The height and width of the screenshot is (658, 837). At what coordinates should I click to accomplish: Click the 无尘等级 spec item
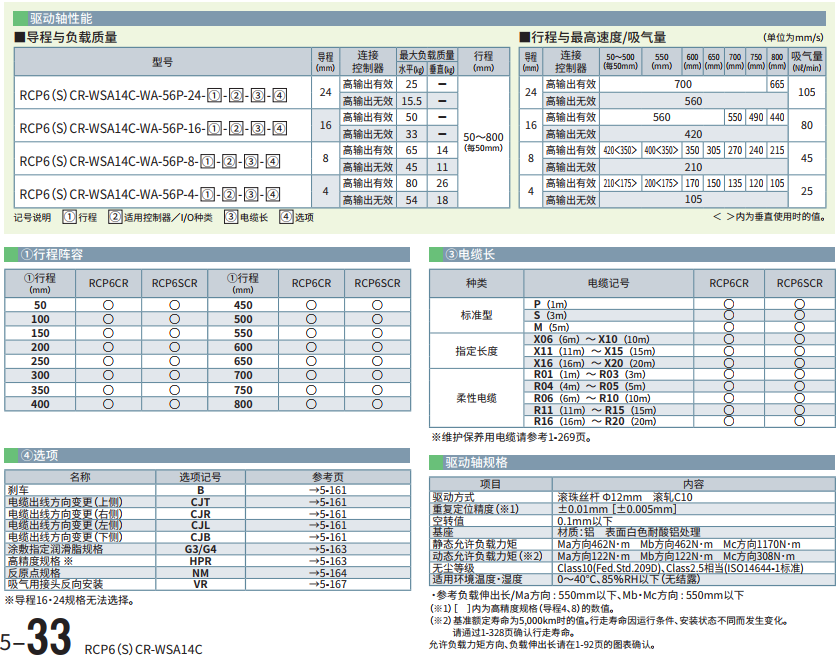[453, 568]
